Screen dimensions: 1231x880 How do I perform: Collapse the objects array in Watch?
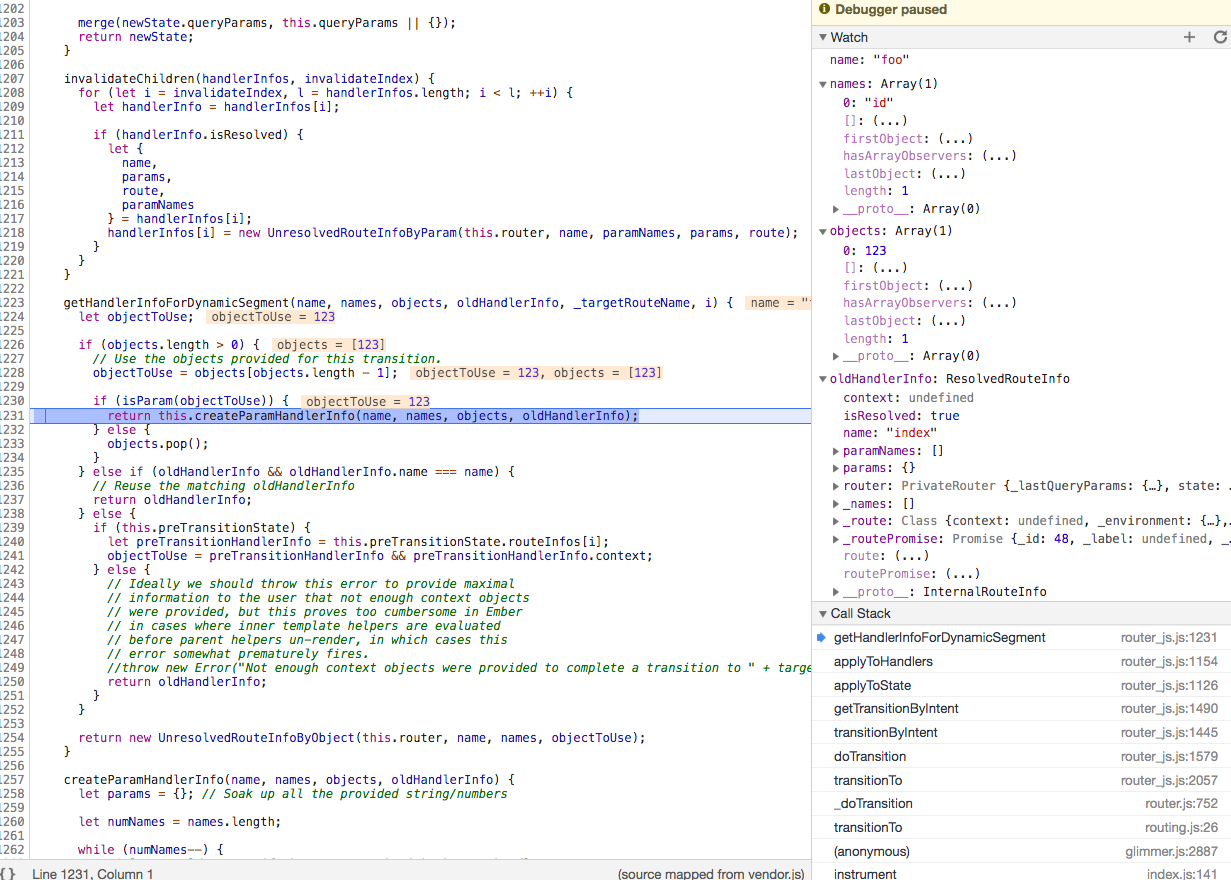point(822,230)
